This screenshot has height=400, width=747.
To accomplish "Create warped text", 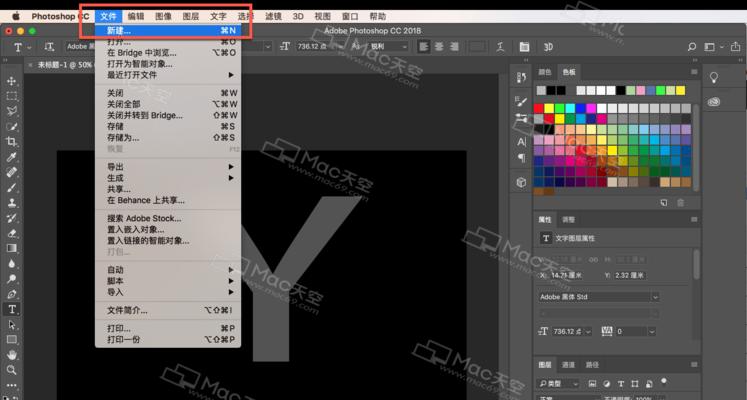I will coord(500,47).
